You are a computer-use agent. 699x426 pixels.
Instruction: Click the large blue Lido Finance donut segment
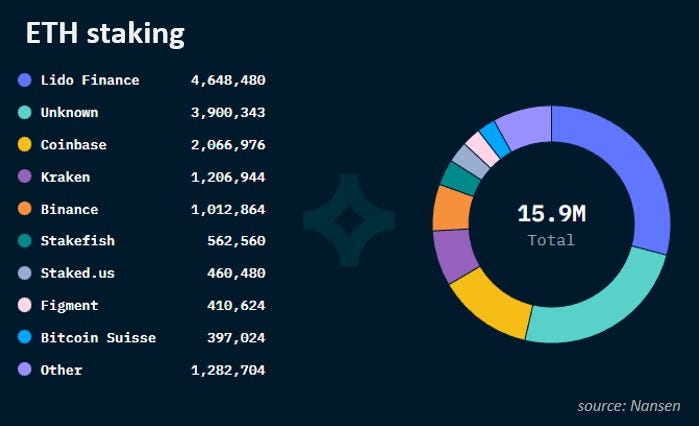point(630,164)
